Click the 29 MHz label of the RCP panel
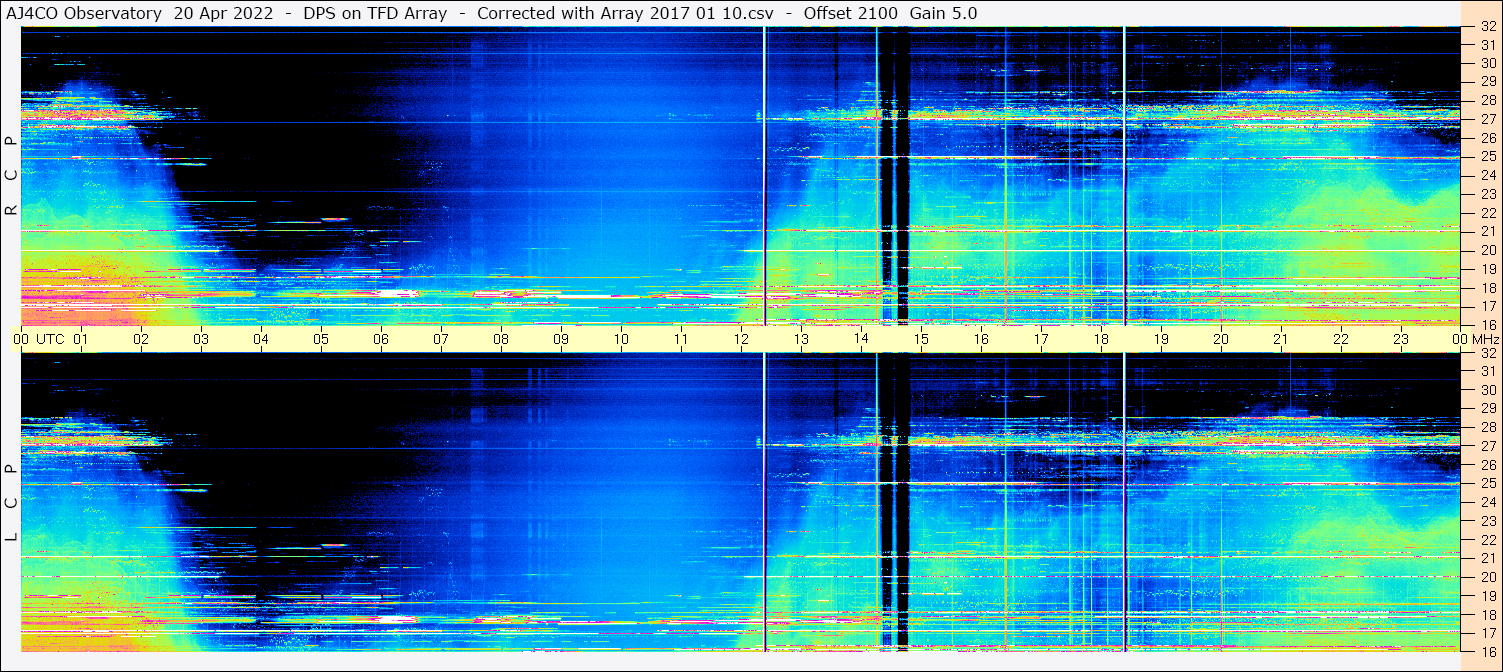Viewport: 1503px width, 672px height. [x=1488, y=82]
